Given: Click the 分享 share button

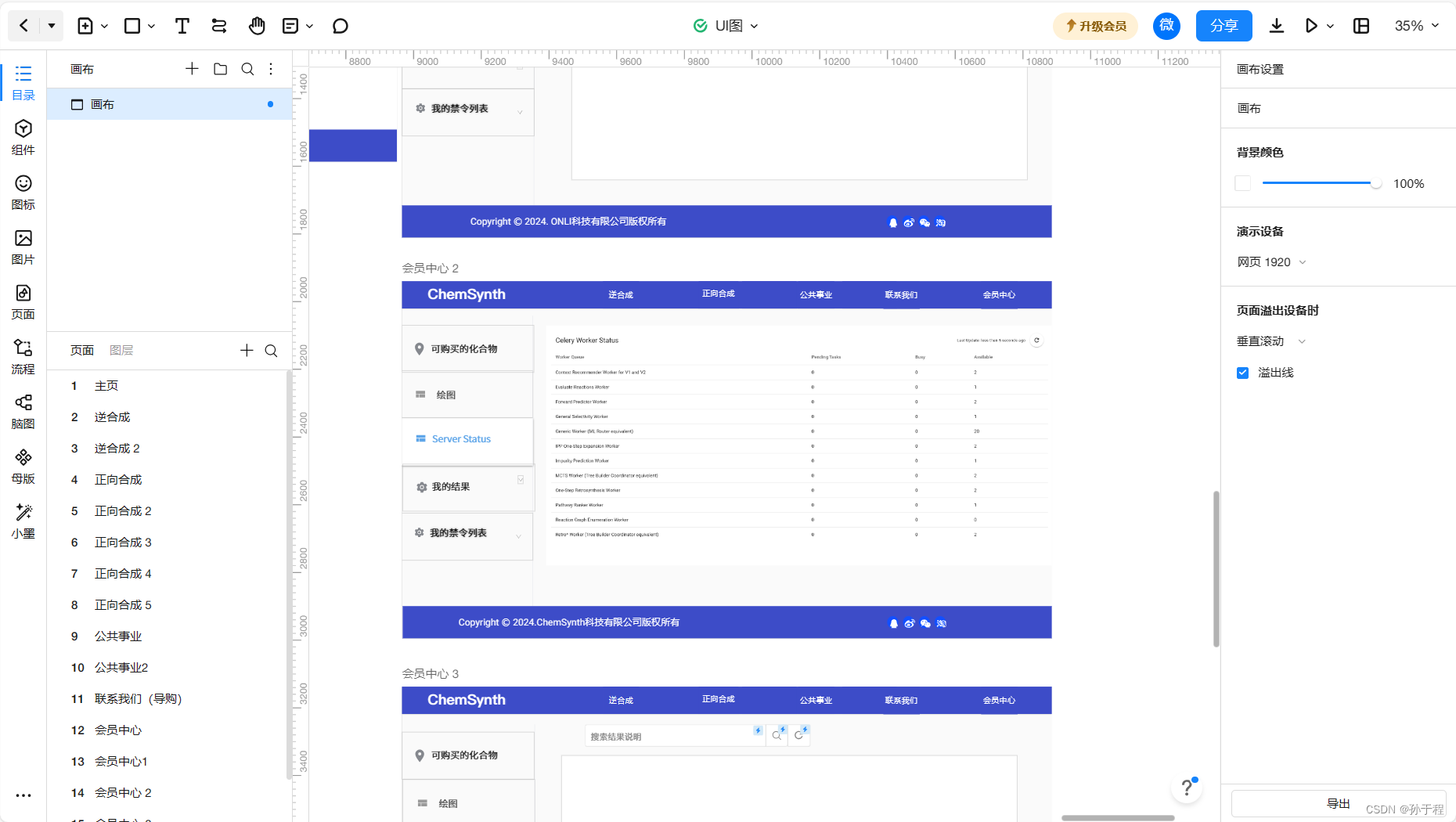Looking at the screenshot, I should [x=1224, y=26].
